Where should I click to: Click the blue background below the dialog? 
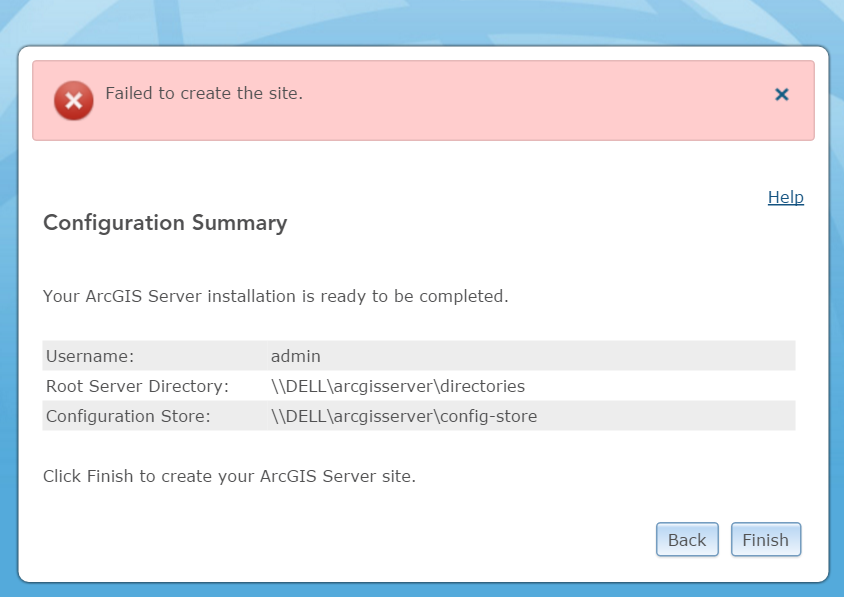pyautogui.click(x=420, y=590)
